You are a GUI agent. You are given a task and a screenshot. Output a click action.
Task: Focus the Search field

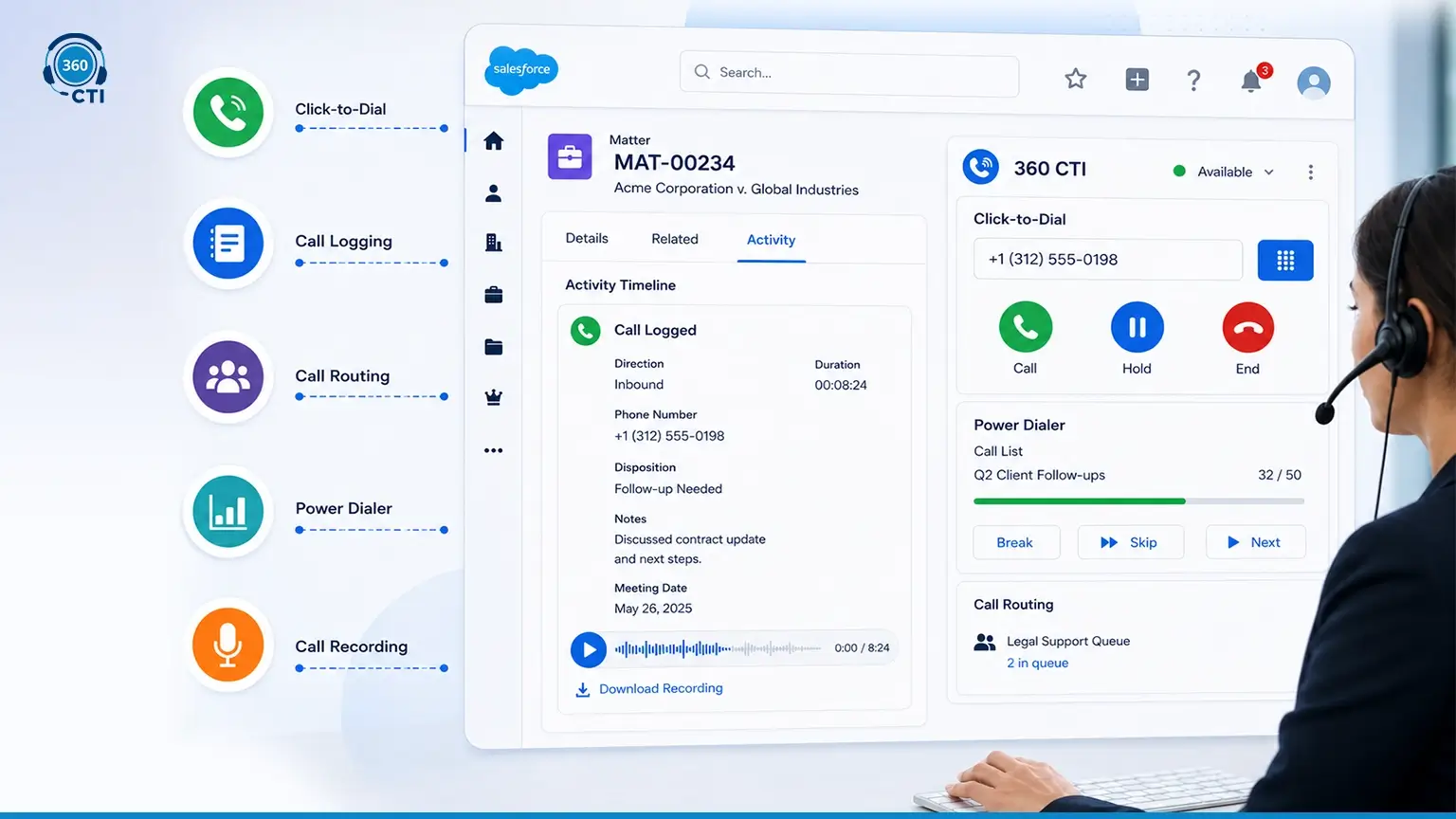pyautogui.click(x=849, y=74)
